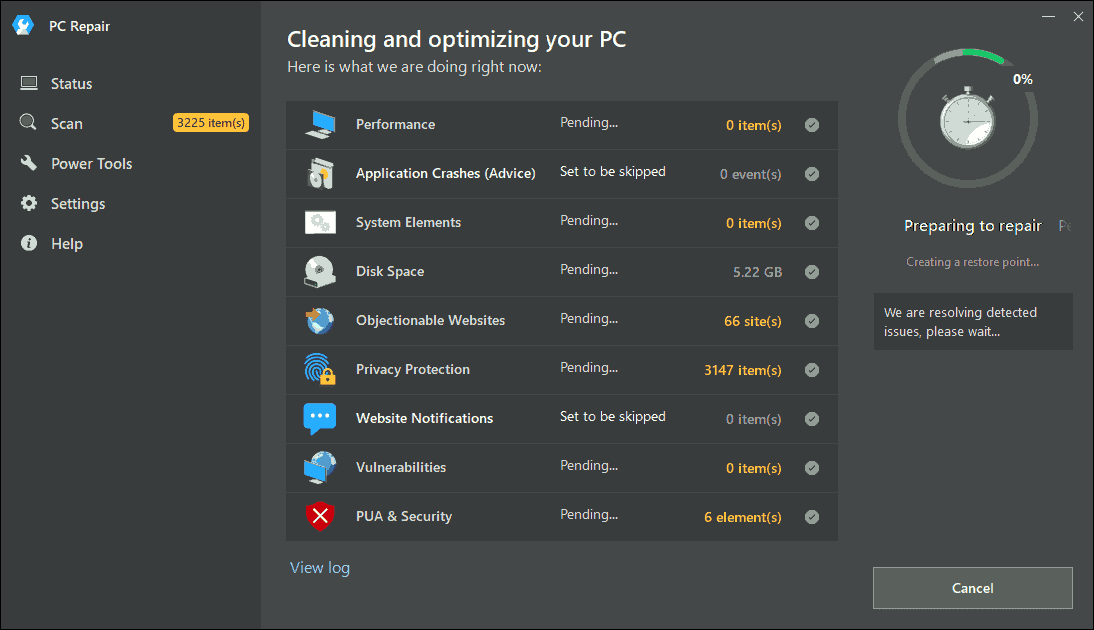Click the Disk Space drive icon

(320, 272)
